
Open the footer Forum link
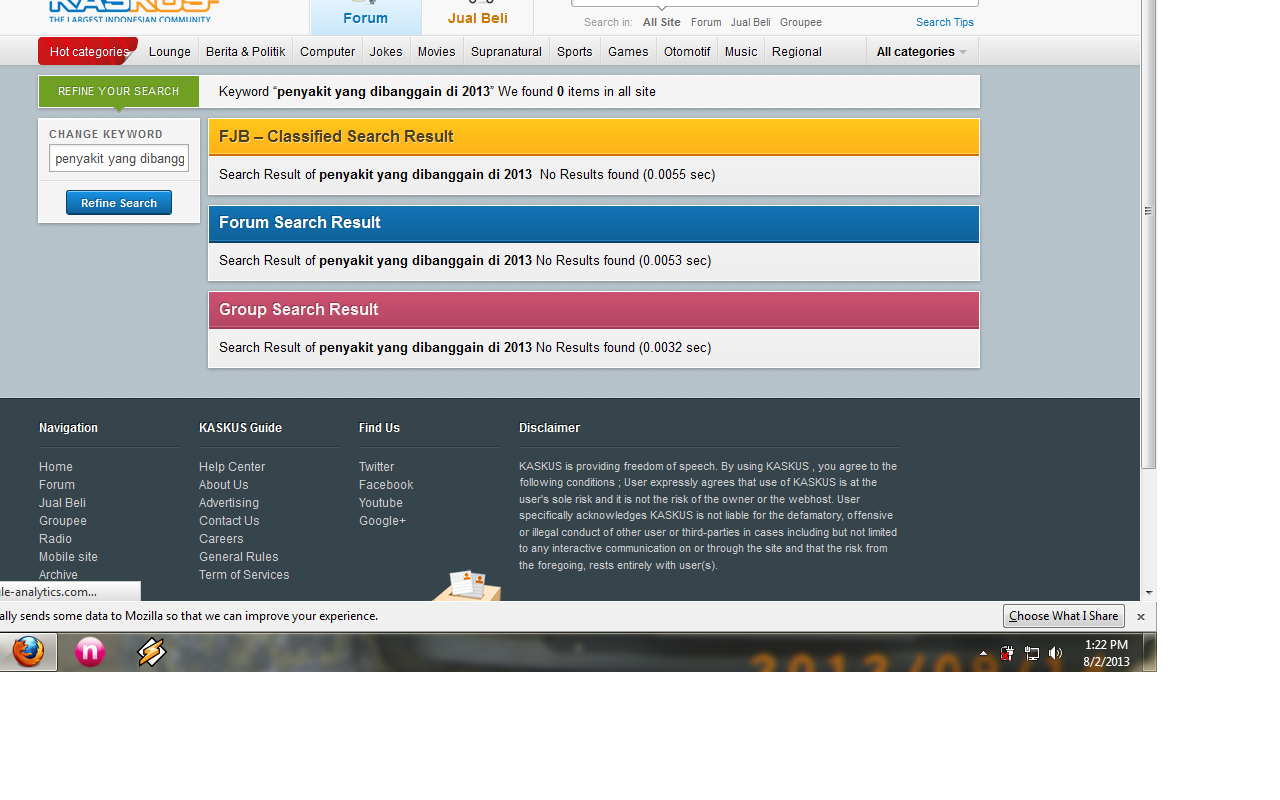pos(57,485)
